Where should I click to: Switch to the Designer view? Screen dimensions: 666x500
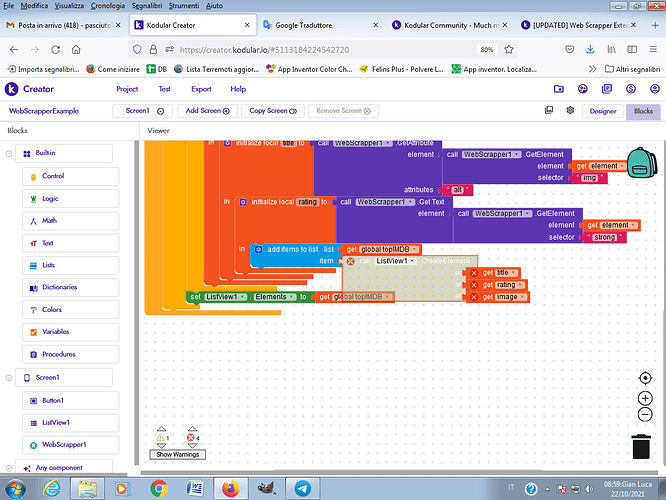603,111
